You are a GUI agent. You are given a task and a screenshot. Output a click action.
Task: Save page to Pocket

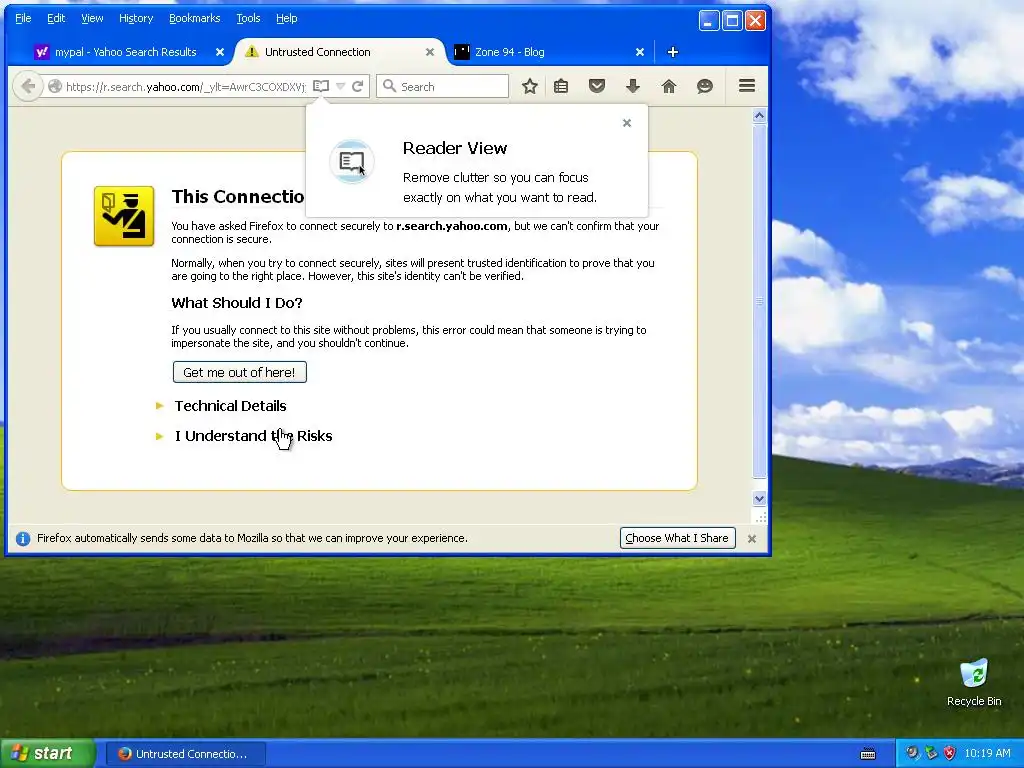597,86
